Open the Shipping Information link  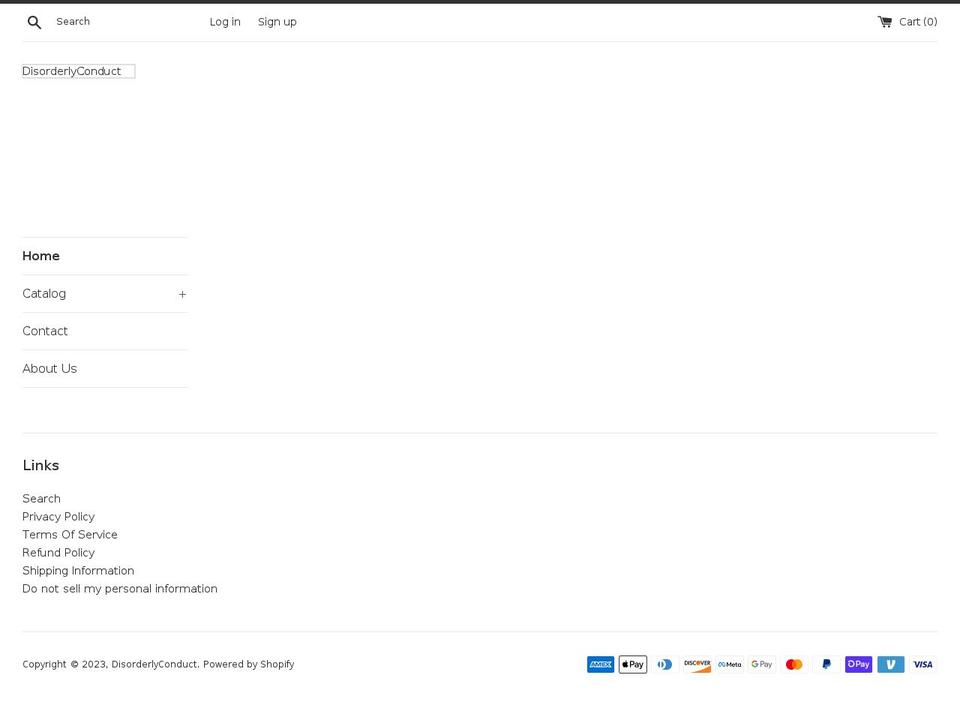point(78,571)
